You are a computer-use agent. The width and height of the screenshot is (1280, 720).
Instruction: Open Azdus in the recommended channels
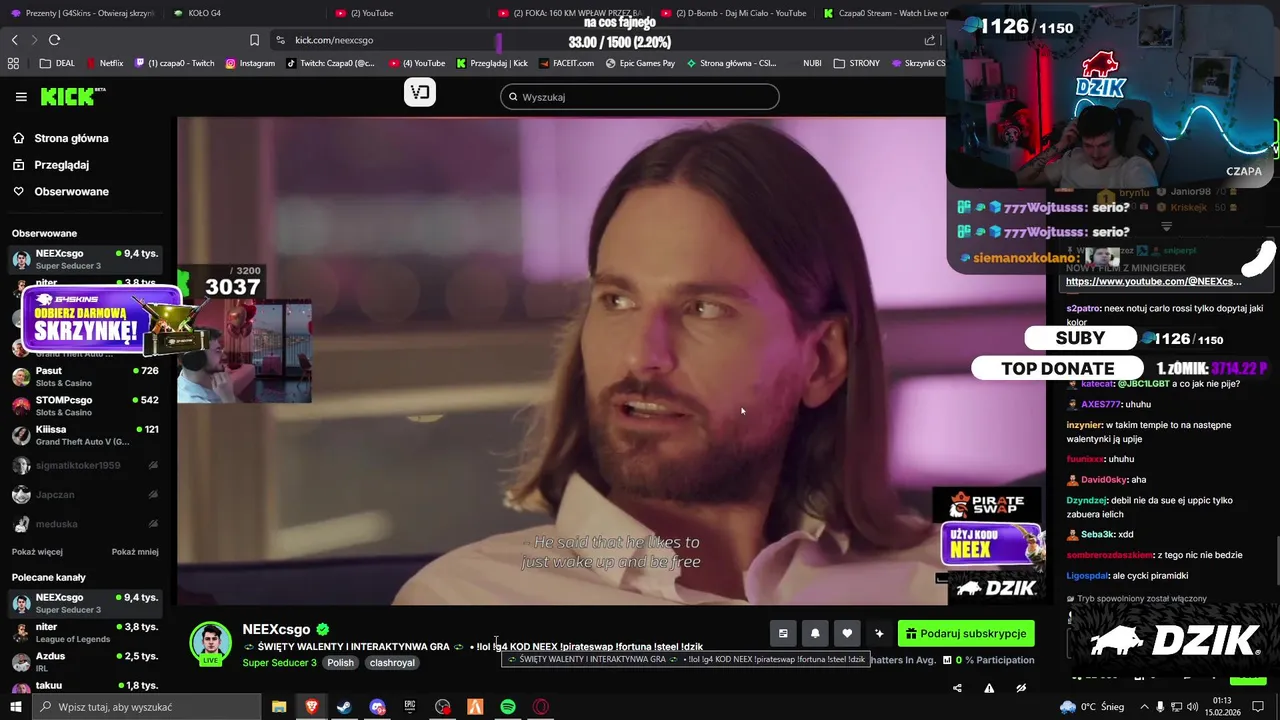[85, 661]
